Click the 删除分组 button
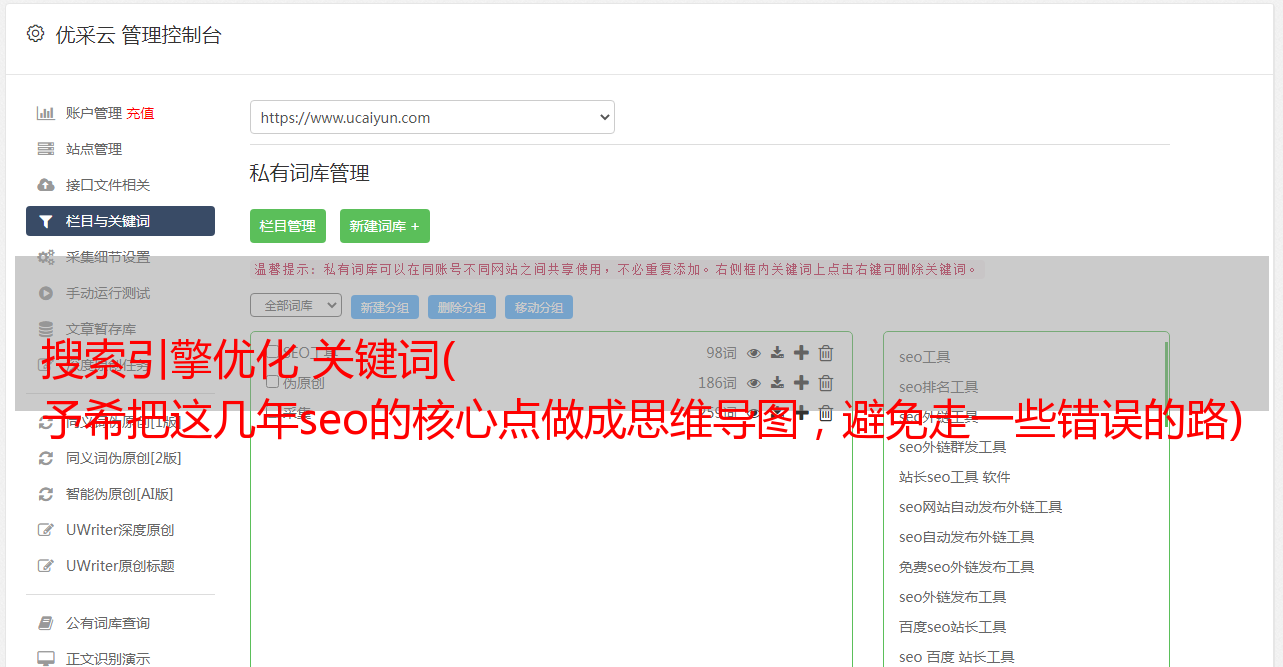The width and height of the screenshot is (1283, 667). coord(462,307)
